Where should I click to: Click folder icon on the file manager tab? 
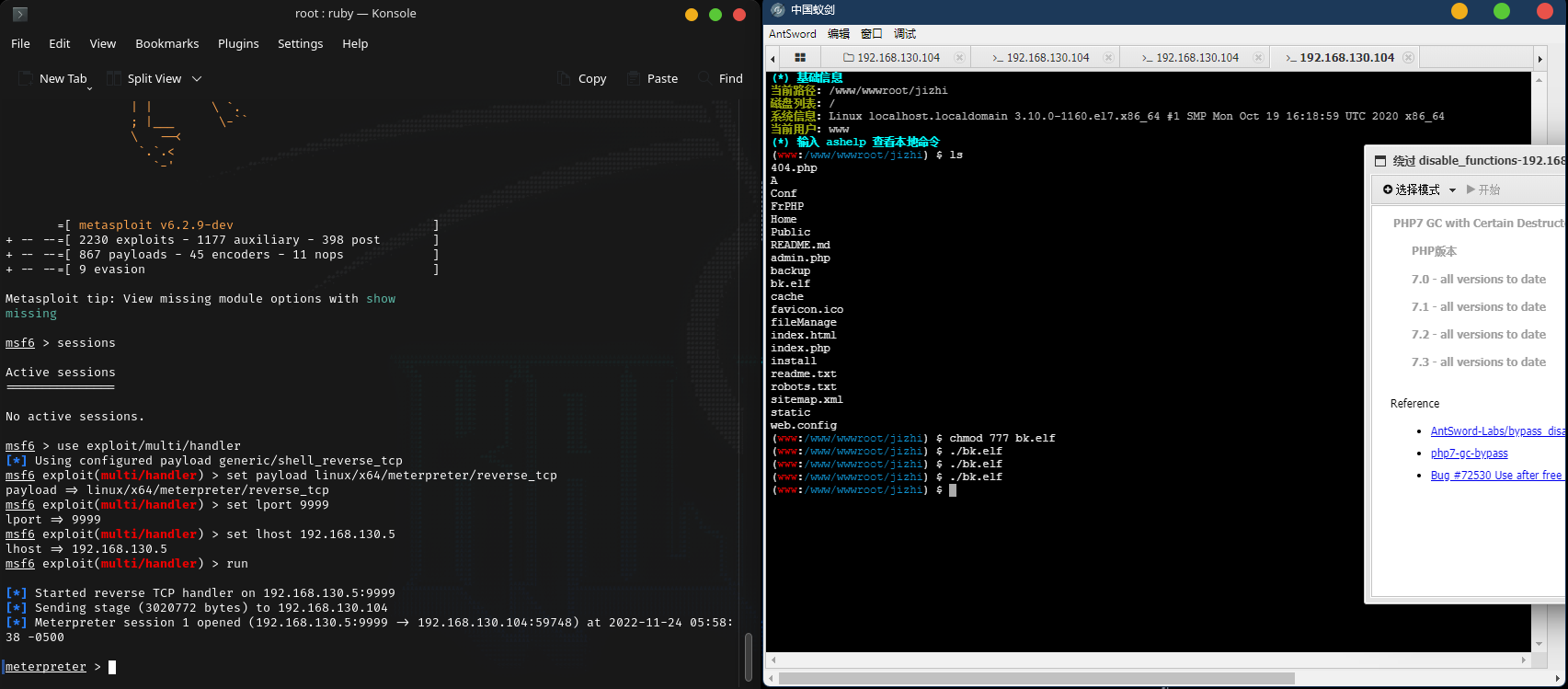point(849,57)
